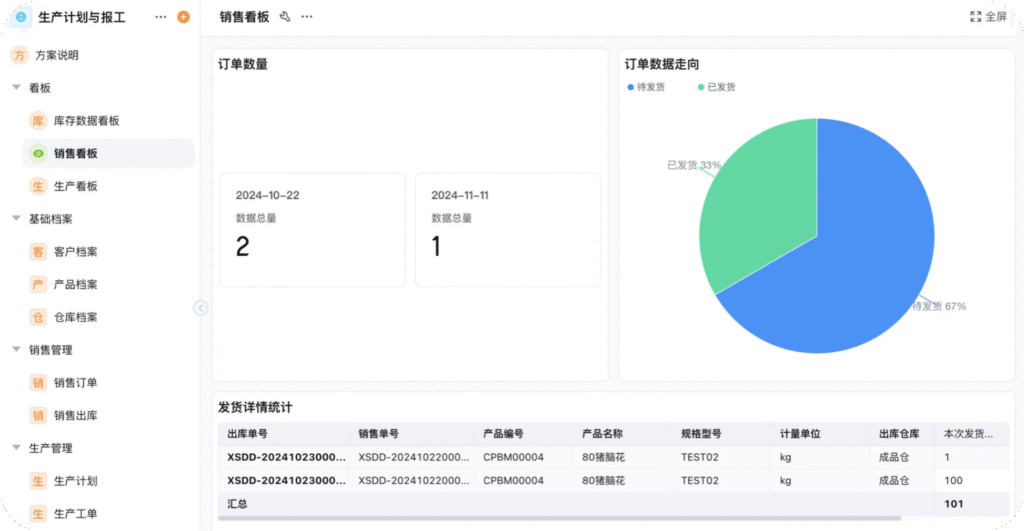Click the 方案说明 icon in sidebar
The width and height of the screenshot is (1024, 531).
[x=18, y=56]
